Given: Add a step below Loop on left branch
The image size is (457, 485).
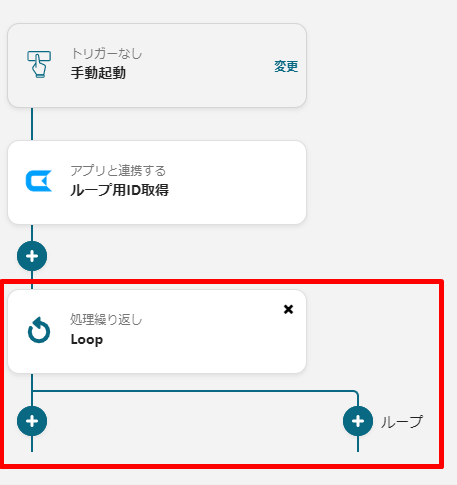Looking at the screenshot, I should pyautogui.click(x=32, y=421).
